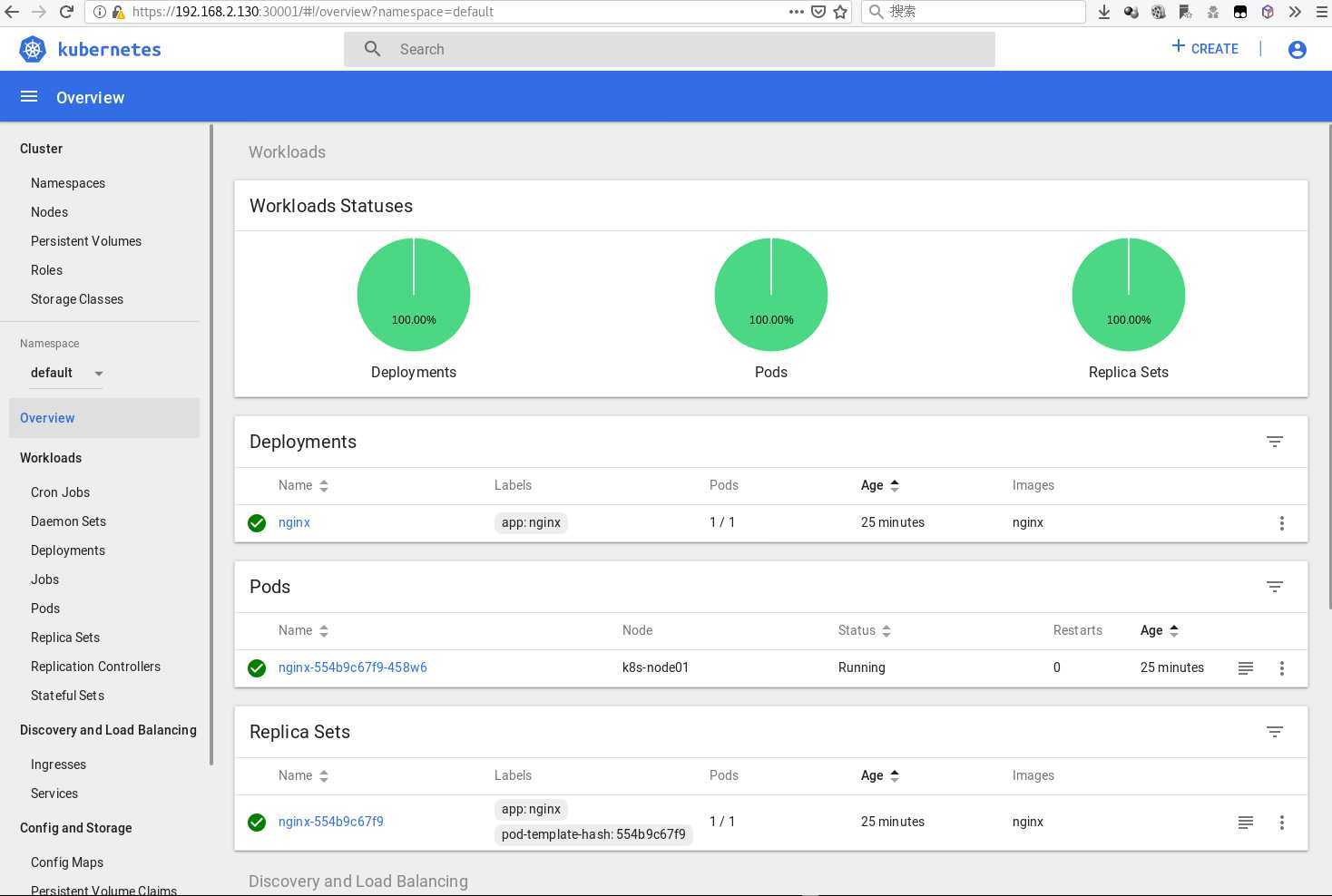Sort Replica Sets table by Age

[x=879, y=775]
